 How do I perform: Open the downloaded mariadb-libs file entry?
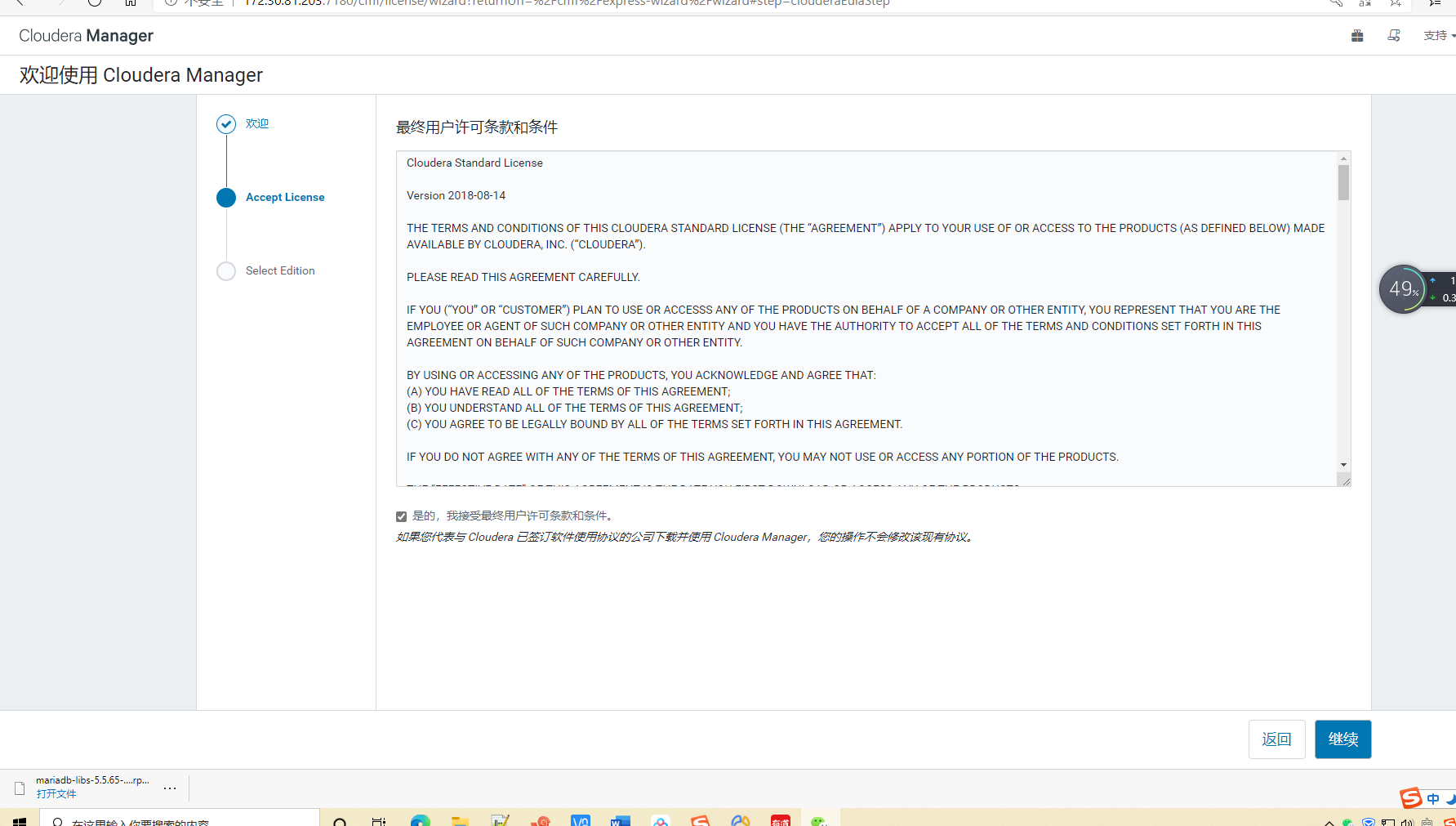[92, 780]
